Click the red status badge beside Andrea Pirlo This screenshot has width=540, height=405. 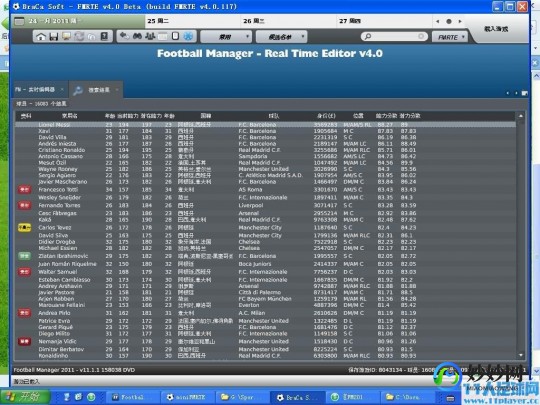pyautogui.click(x=24, y=313)
